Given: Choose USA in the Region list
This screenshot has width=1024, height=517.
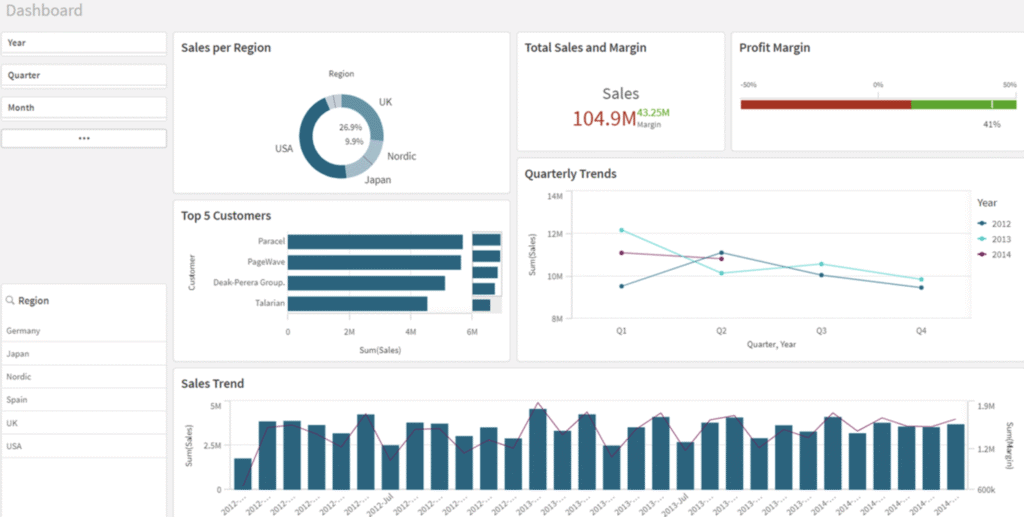Looking at the screenshot, I should pos(84,446).
